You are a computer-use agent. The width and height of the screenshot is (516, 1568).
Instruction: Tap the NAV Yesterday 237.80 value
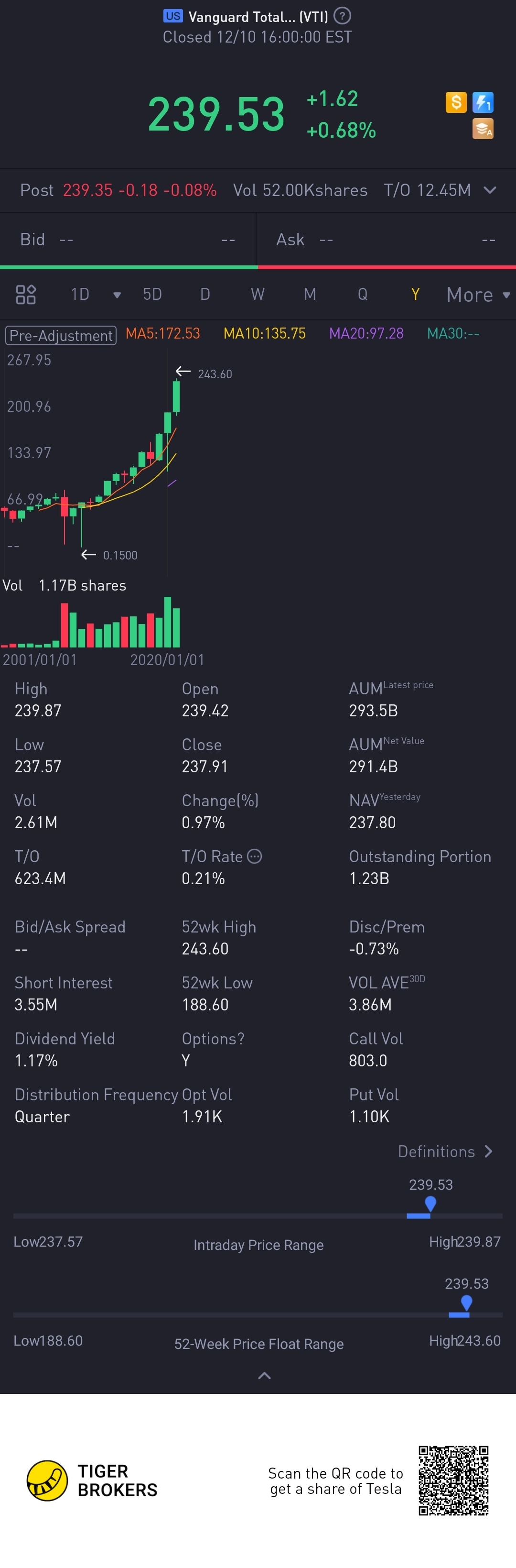coord(372,823)
